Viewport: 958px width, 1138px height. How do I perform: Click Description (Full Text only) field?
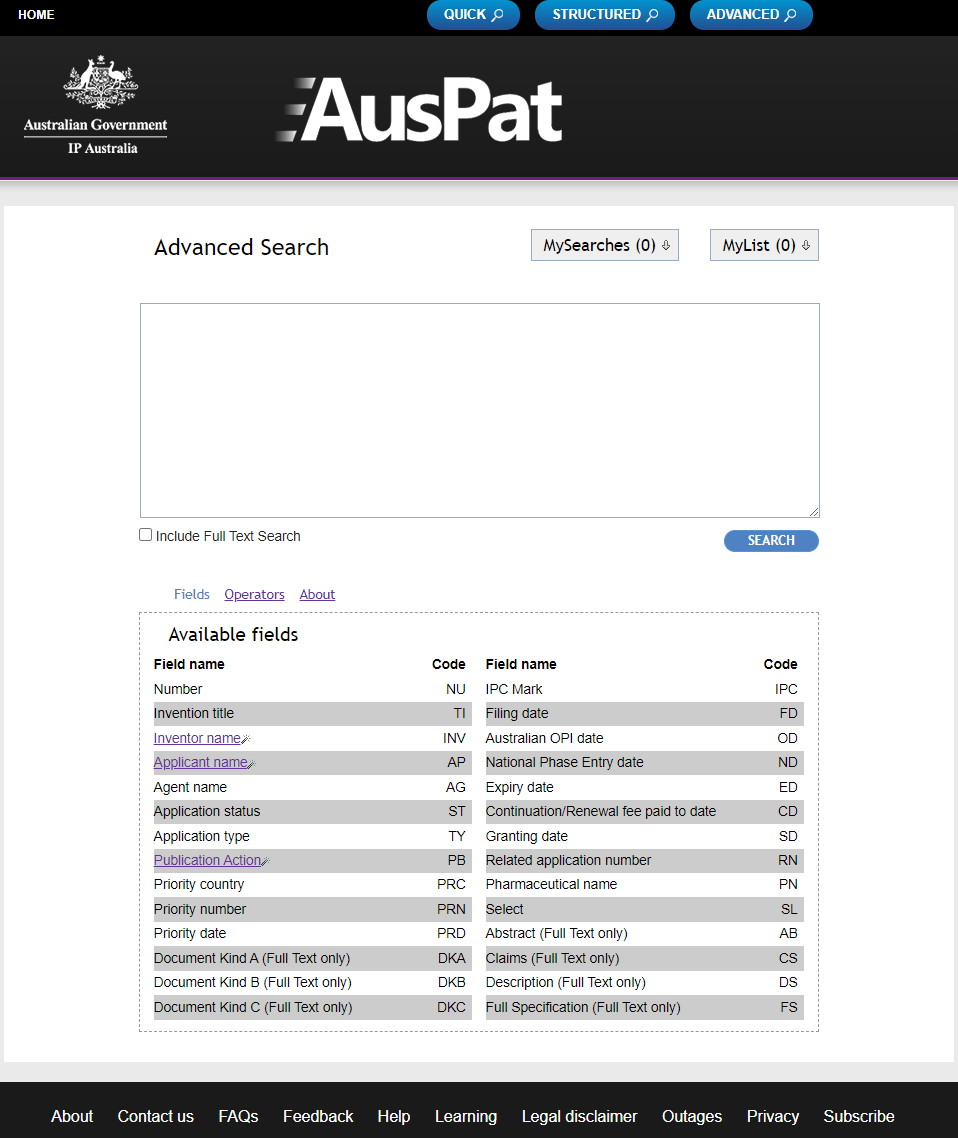[565, 983]
